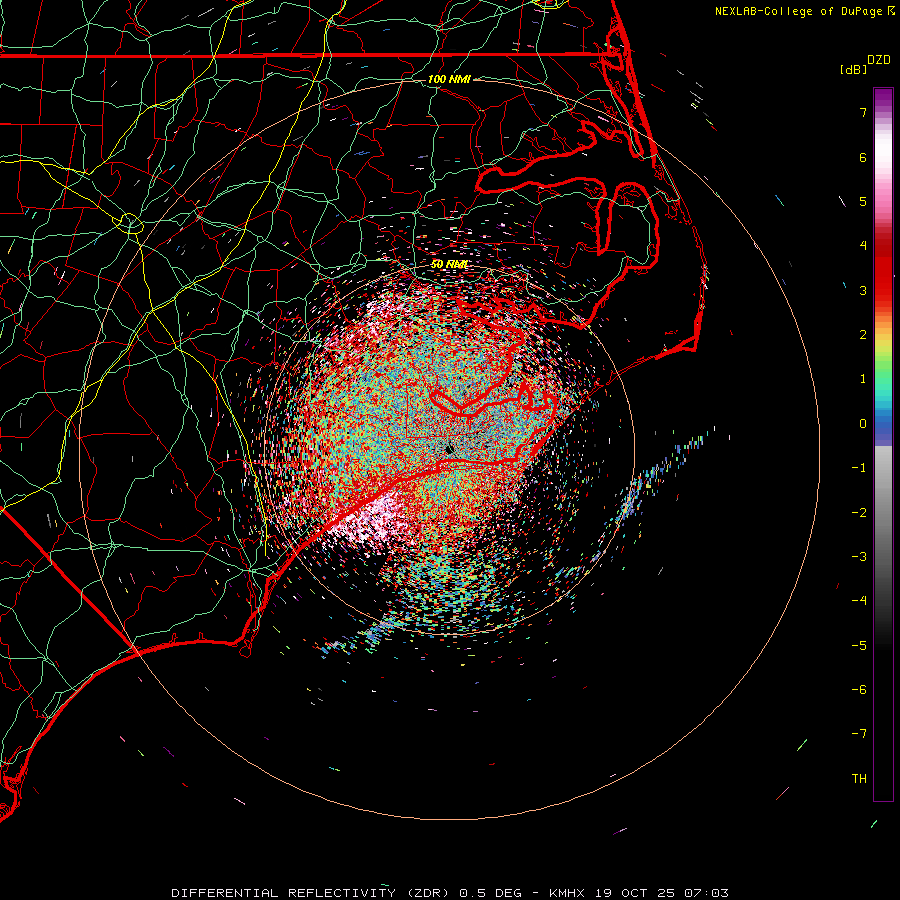Image resolution: width=900 pixels, height=900 pixels.
Task: Click the NEXLAB-College of DuPage title text
Action: pos(798,11)
